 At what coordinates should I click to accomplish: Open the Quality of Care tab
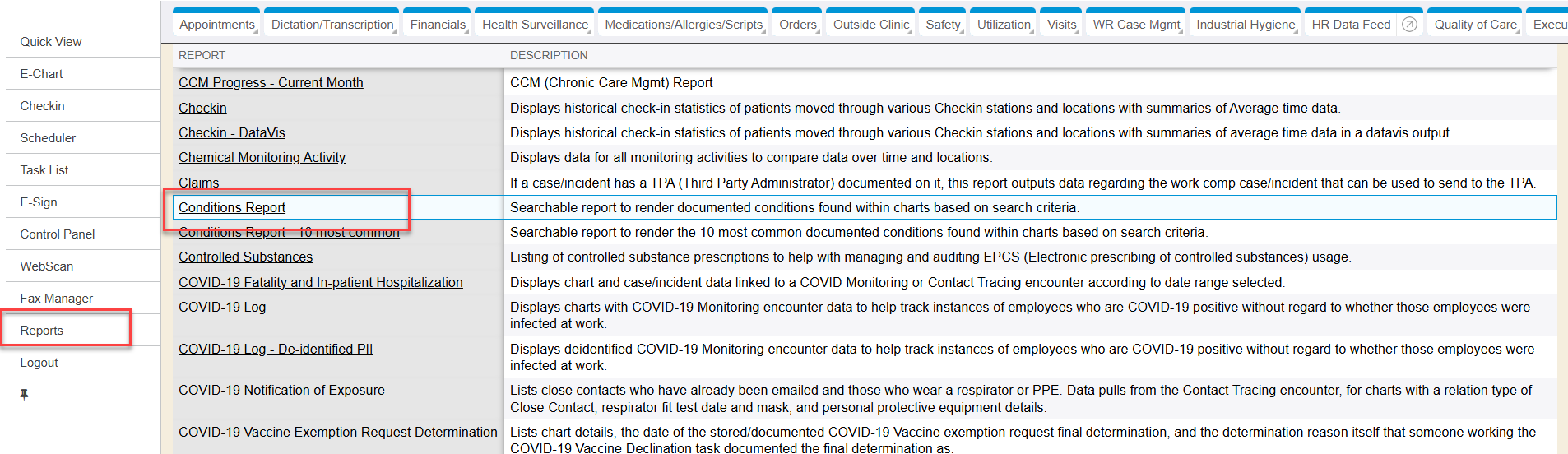point(1475,25)
